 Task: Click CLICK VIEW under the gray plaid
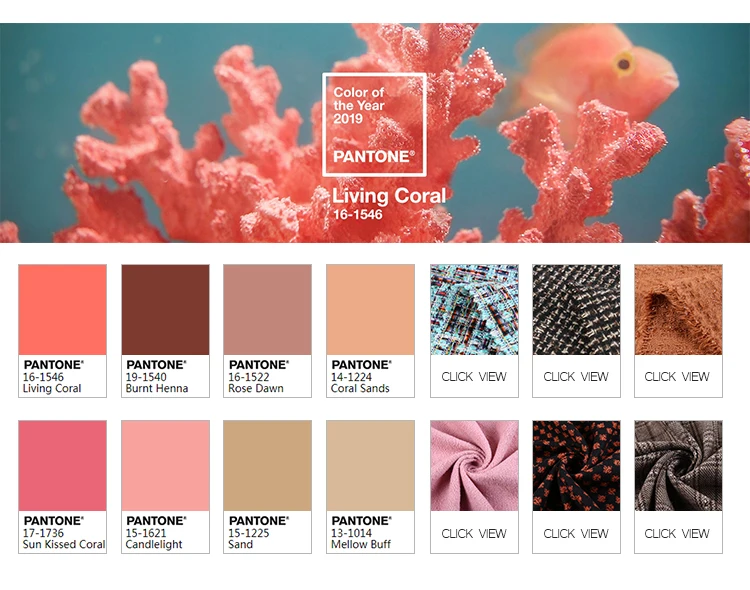point(677,533)
